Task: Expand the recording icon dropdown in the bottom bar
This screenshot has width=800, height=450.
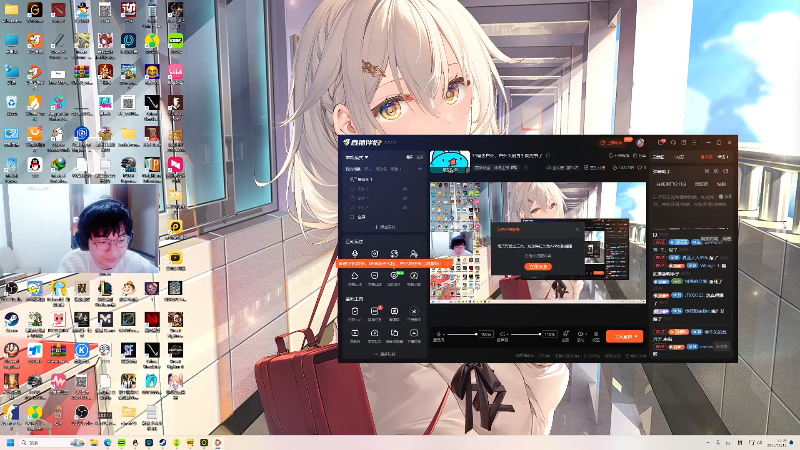Action: click(x=586, y=334)
